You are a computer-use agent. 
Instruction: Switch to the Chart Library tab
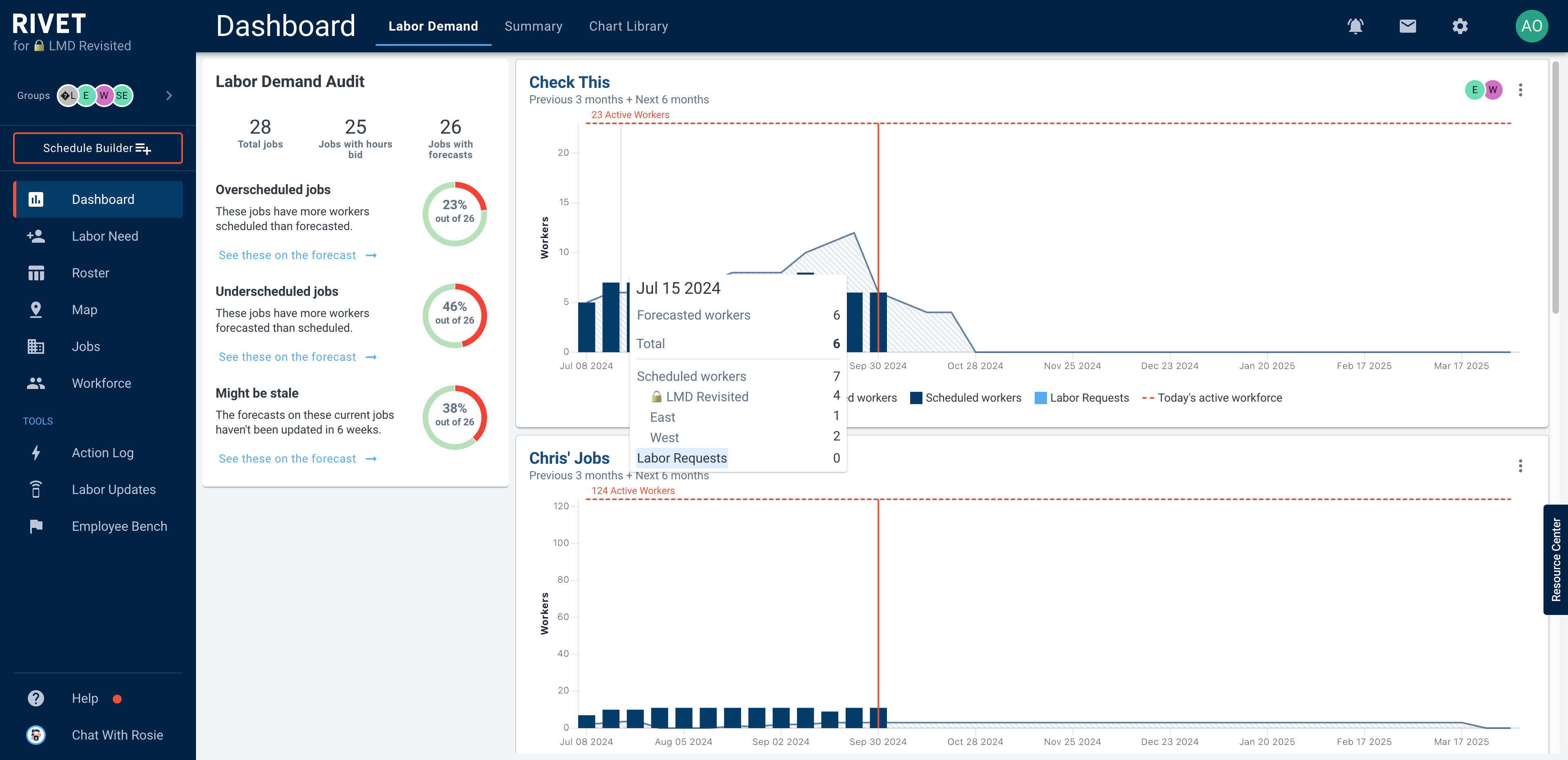[628, 26]
